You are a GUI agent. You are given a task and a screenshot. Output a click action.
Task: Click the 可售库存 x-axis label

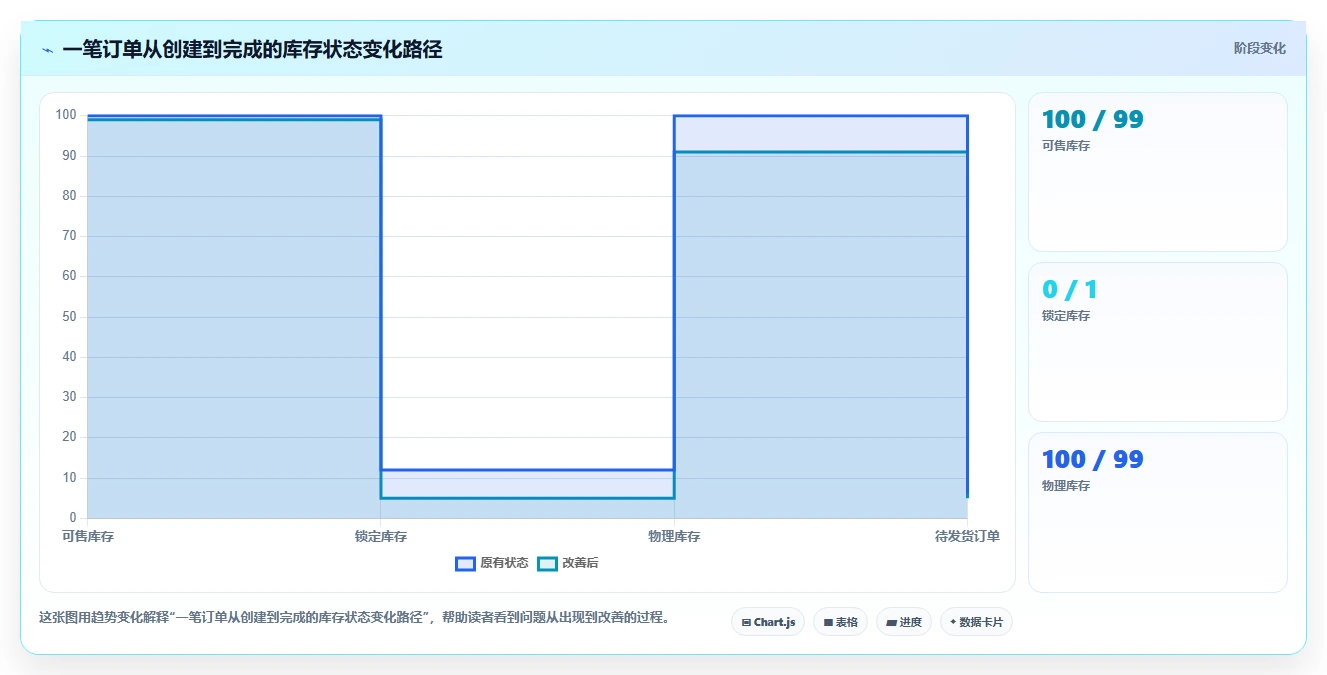pyautogui.click(x=88, y=537)
